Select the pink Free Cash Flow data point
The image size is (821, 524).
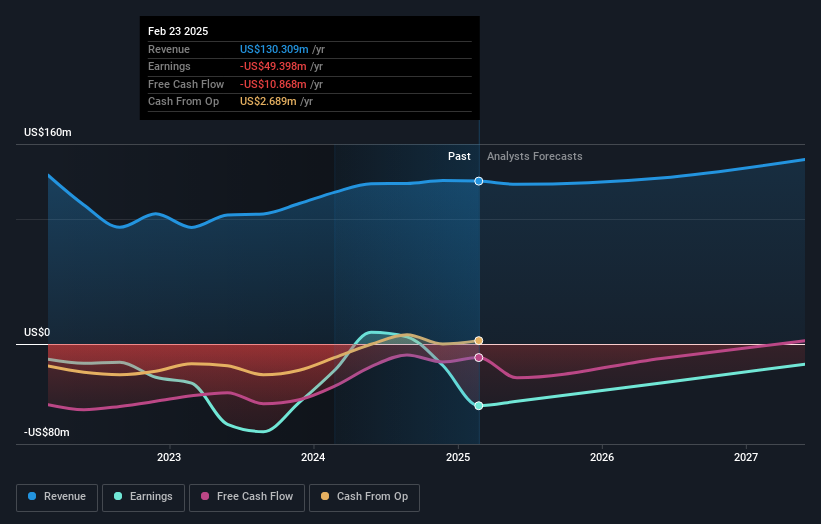pos(479,358)
